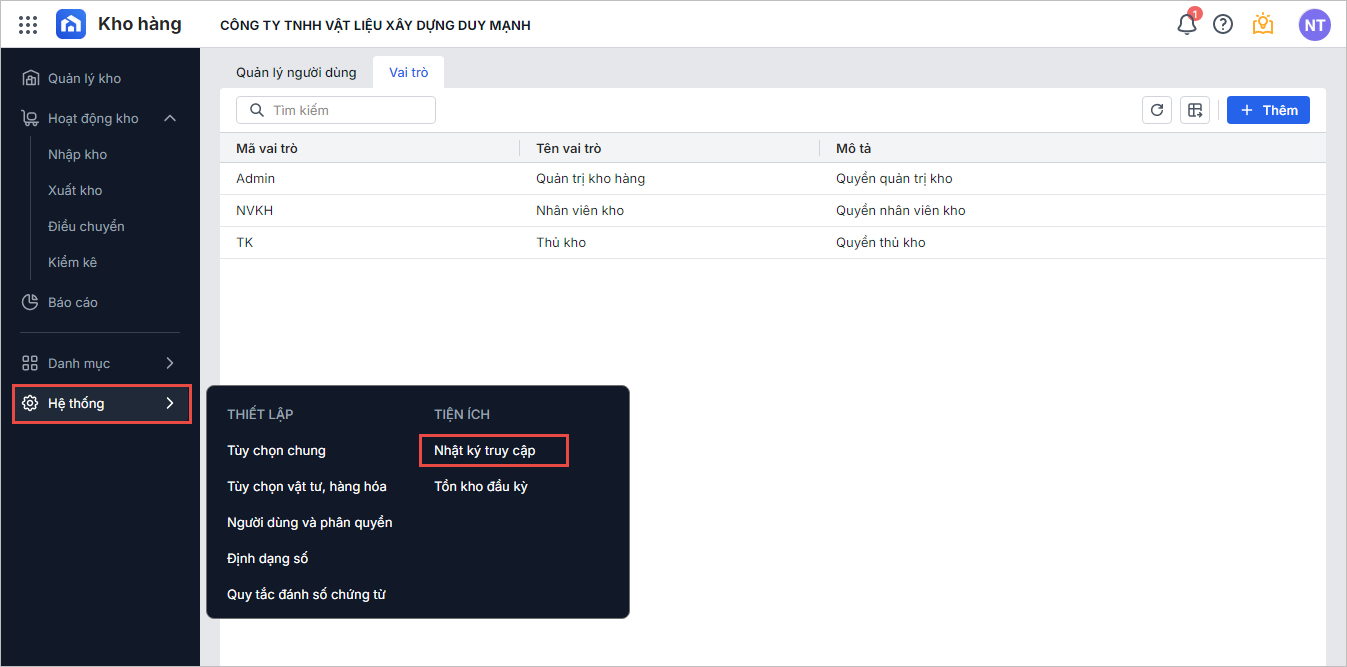Click the Danh mục grid icon
1347x667 pixels.
pyautogui.click(x=30, y=363)
